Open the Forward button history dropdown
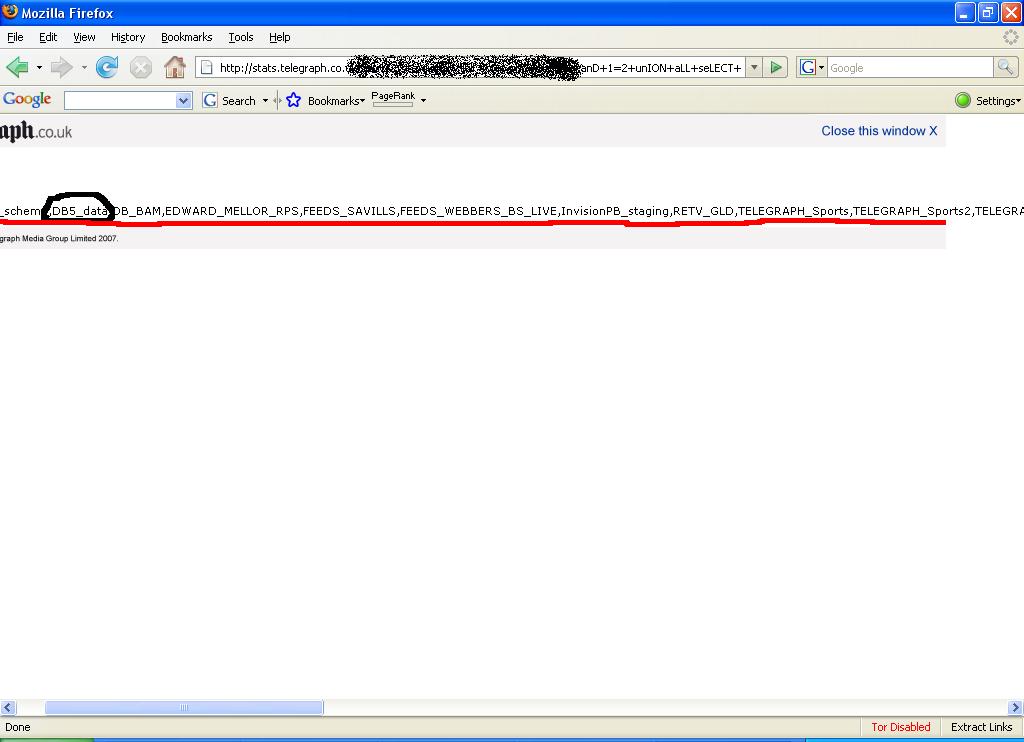 click(84, 67)
